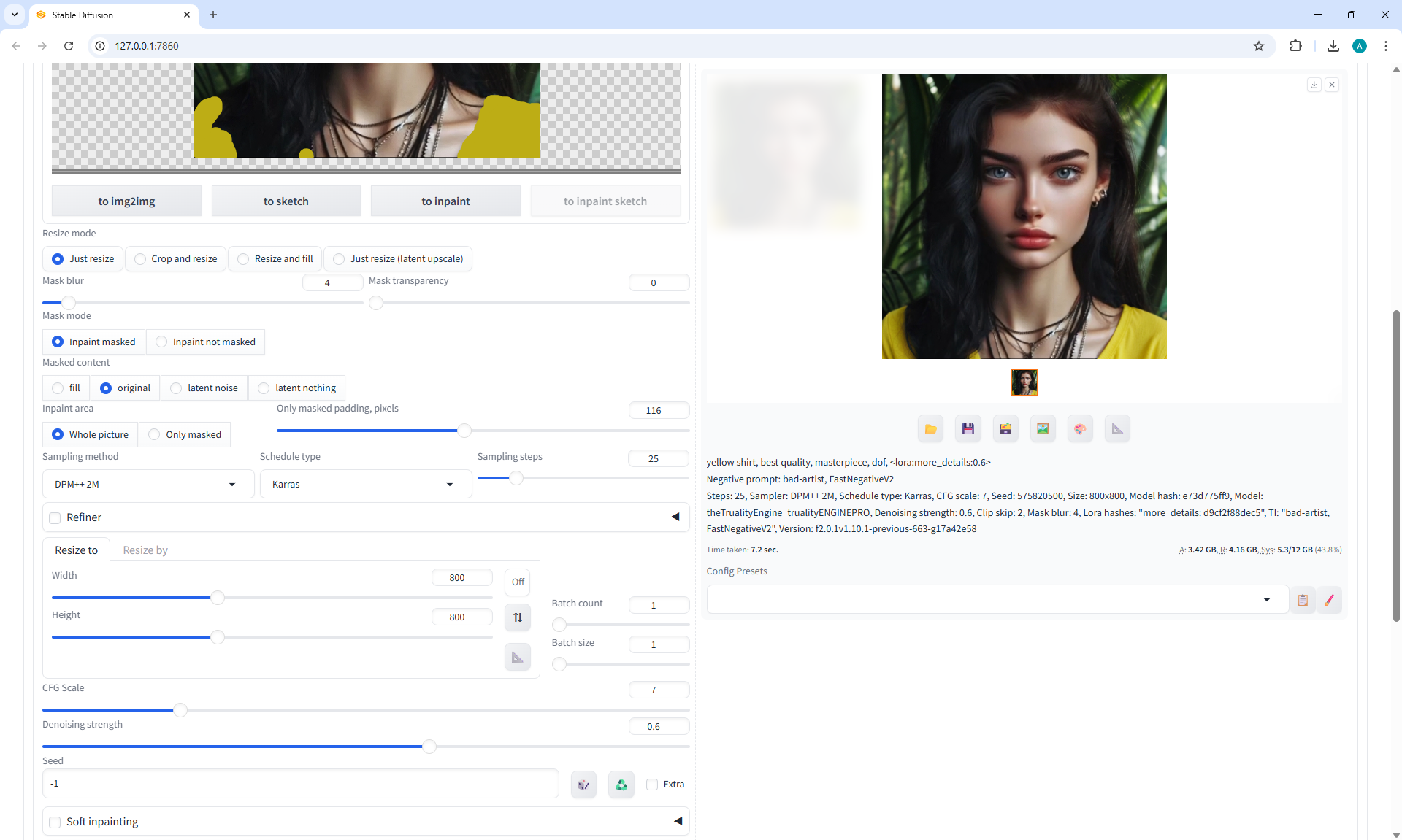Click the dice randomize seed button
The image size is (1402, 840).
[583, 785]
